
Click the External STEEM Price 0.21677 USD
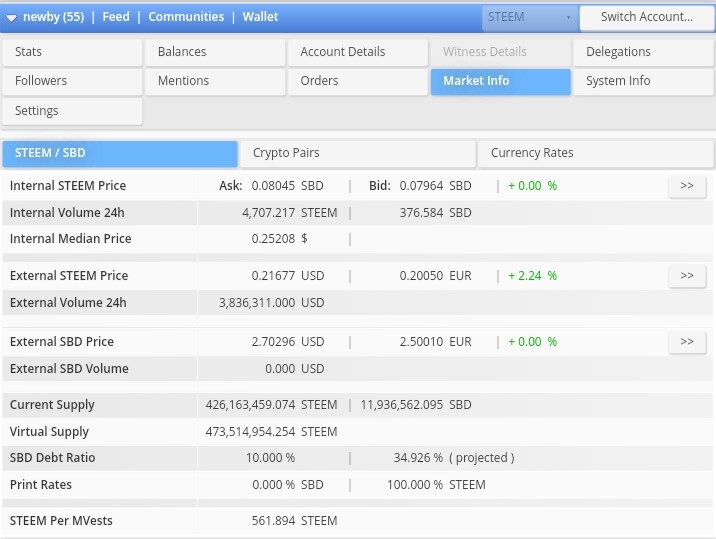click(288, 276)
